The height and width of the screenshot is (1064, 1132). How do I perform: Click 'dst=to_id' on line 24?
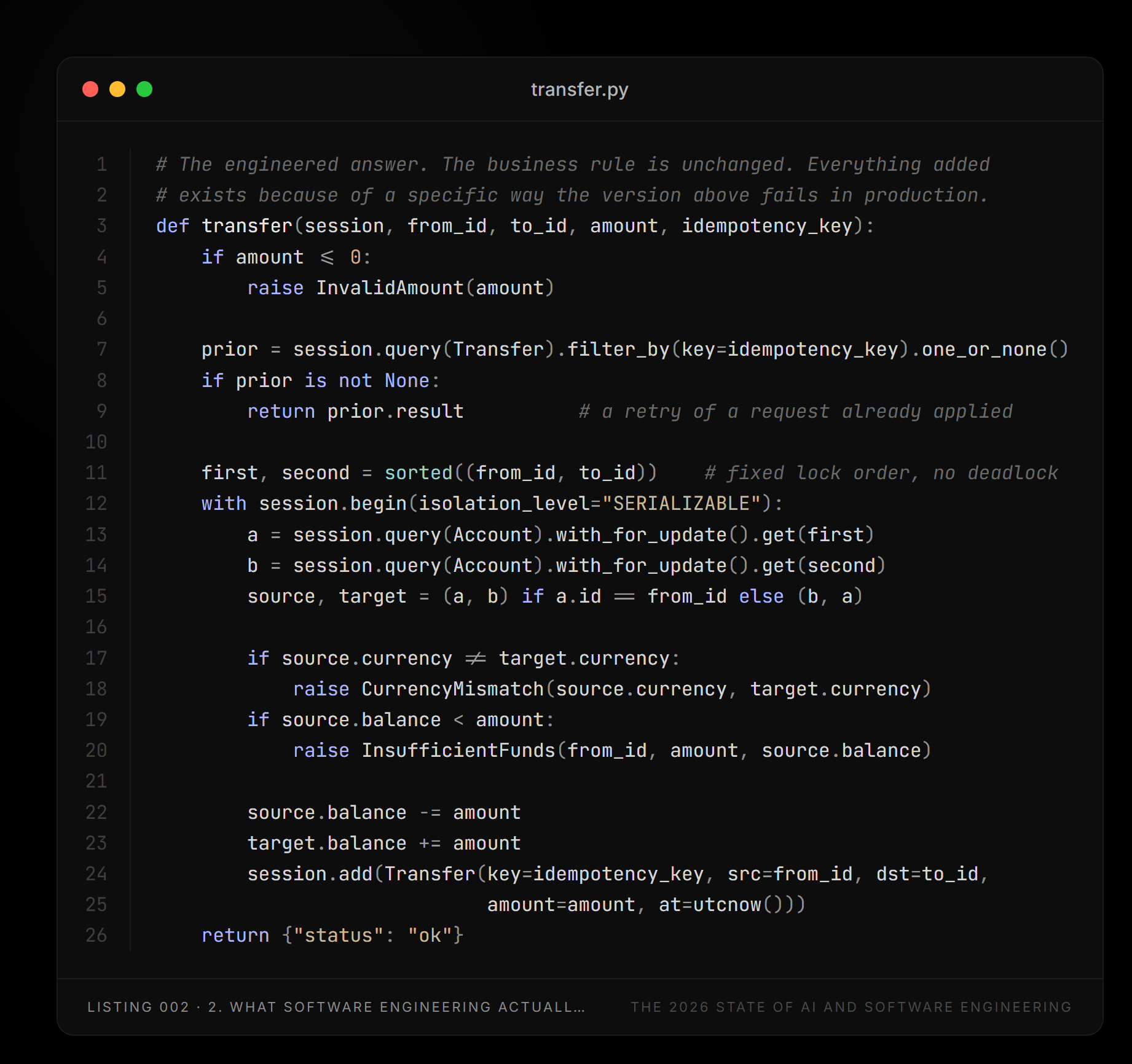point(927,874)
